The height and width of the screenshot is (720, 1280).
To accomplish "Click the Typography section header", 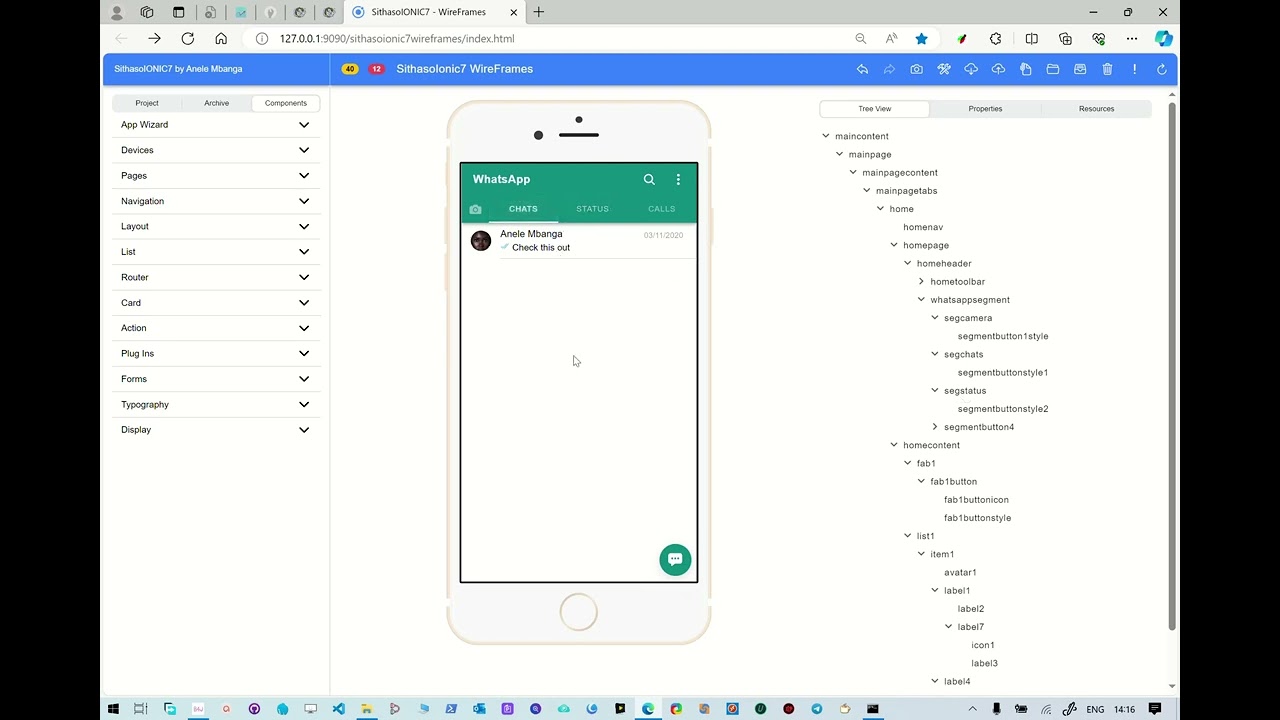I will 216,404.
